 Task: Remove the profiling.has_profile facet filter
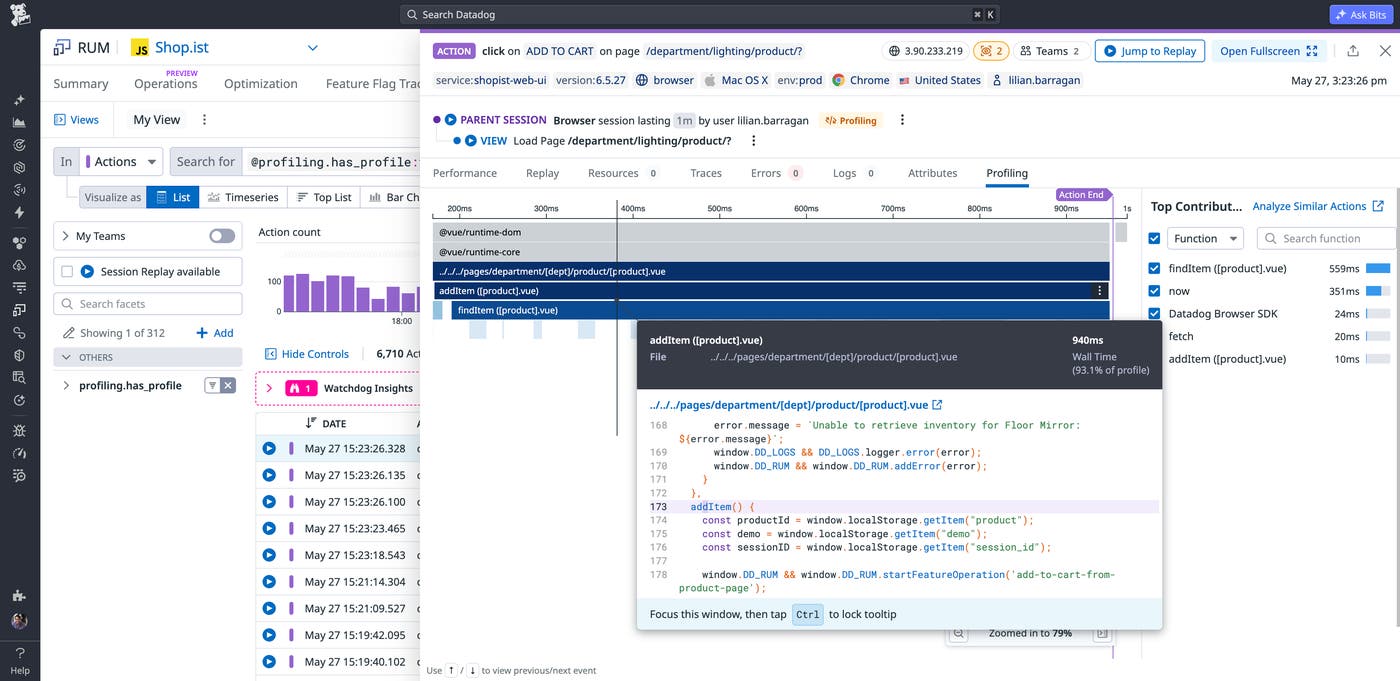click(228, 386)
